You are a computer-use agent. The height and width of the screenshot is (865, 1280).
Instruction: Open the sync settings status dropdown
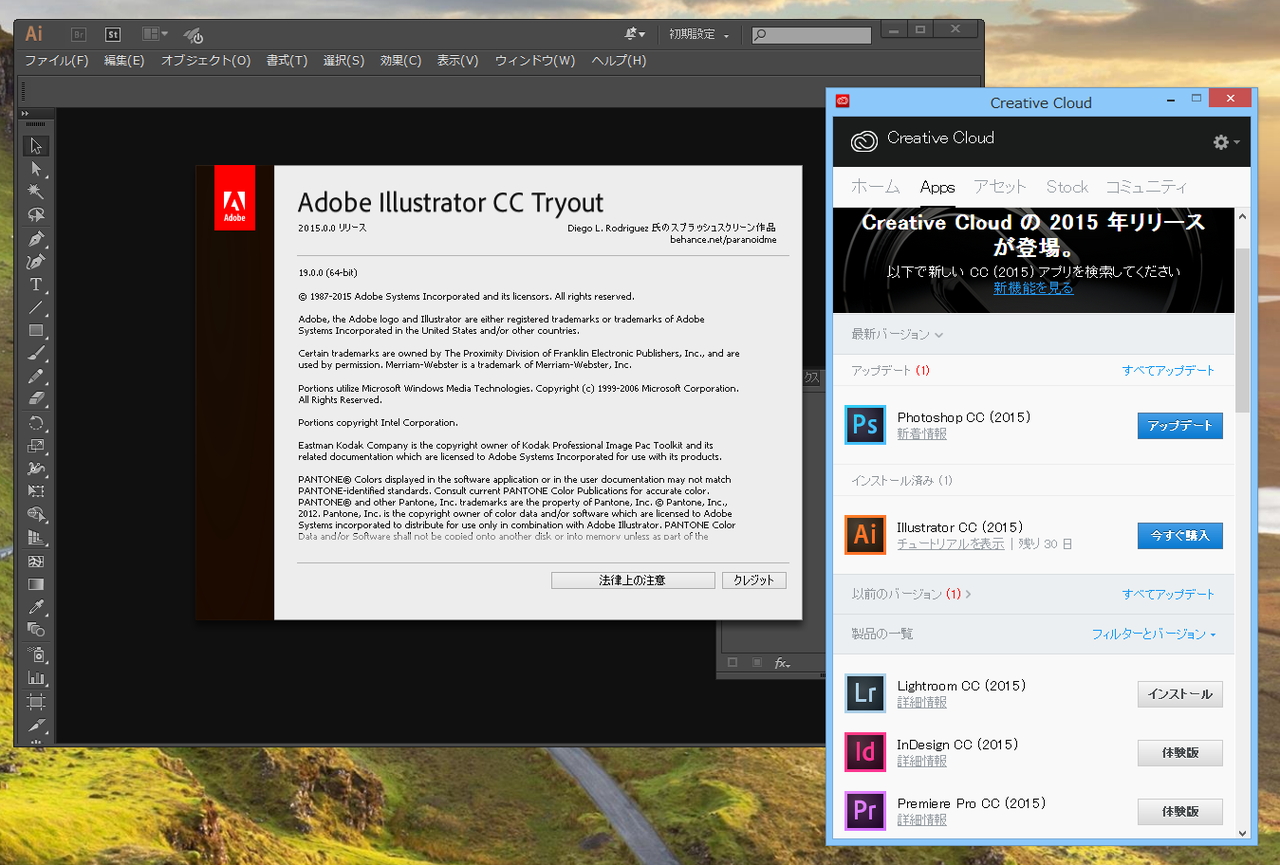(x=635, y=34)
